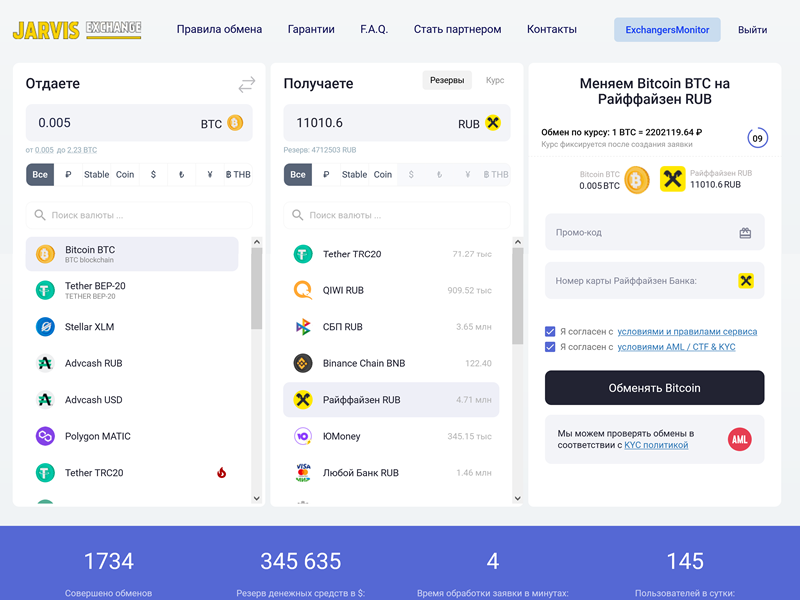Click the ExchangersMonitor button
This screenshot has width=800, height=600.
click(x=667, y=30)
